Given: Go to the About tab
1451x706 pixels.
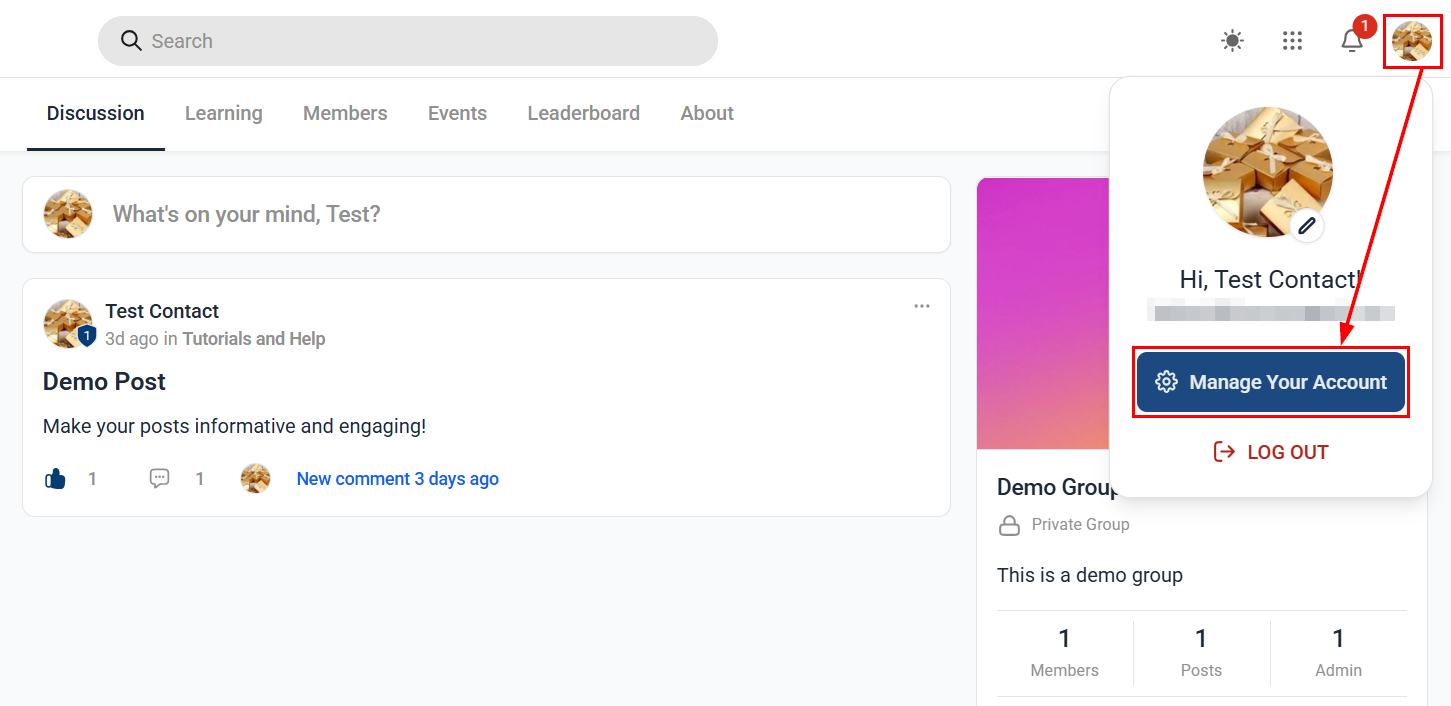Looking at the screenshot, I should [x=707, y=113].
